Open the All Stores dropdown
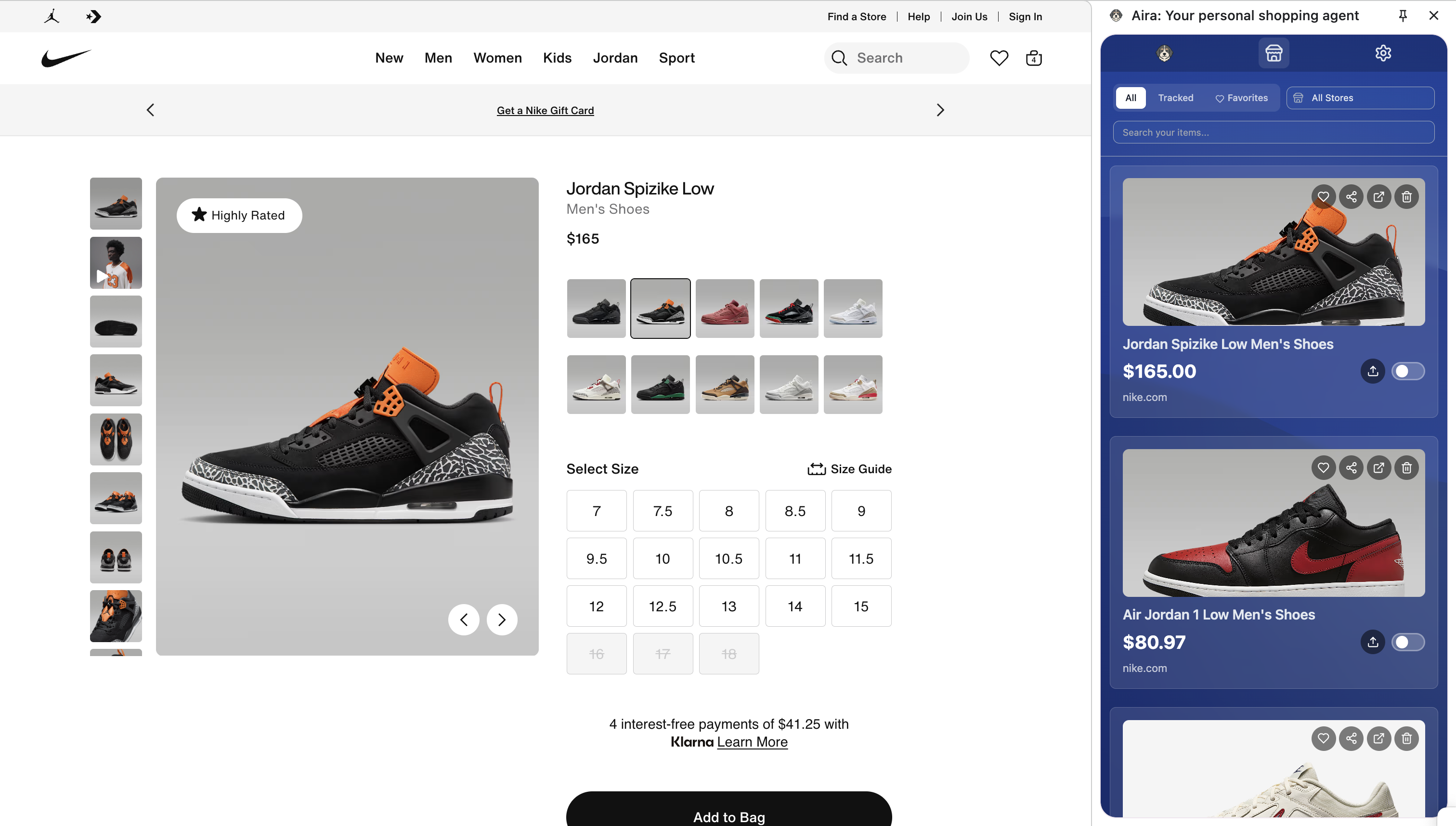The height and width of the screenshot is (826, 1456). coord(1360,98)
